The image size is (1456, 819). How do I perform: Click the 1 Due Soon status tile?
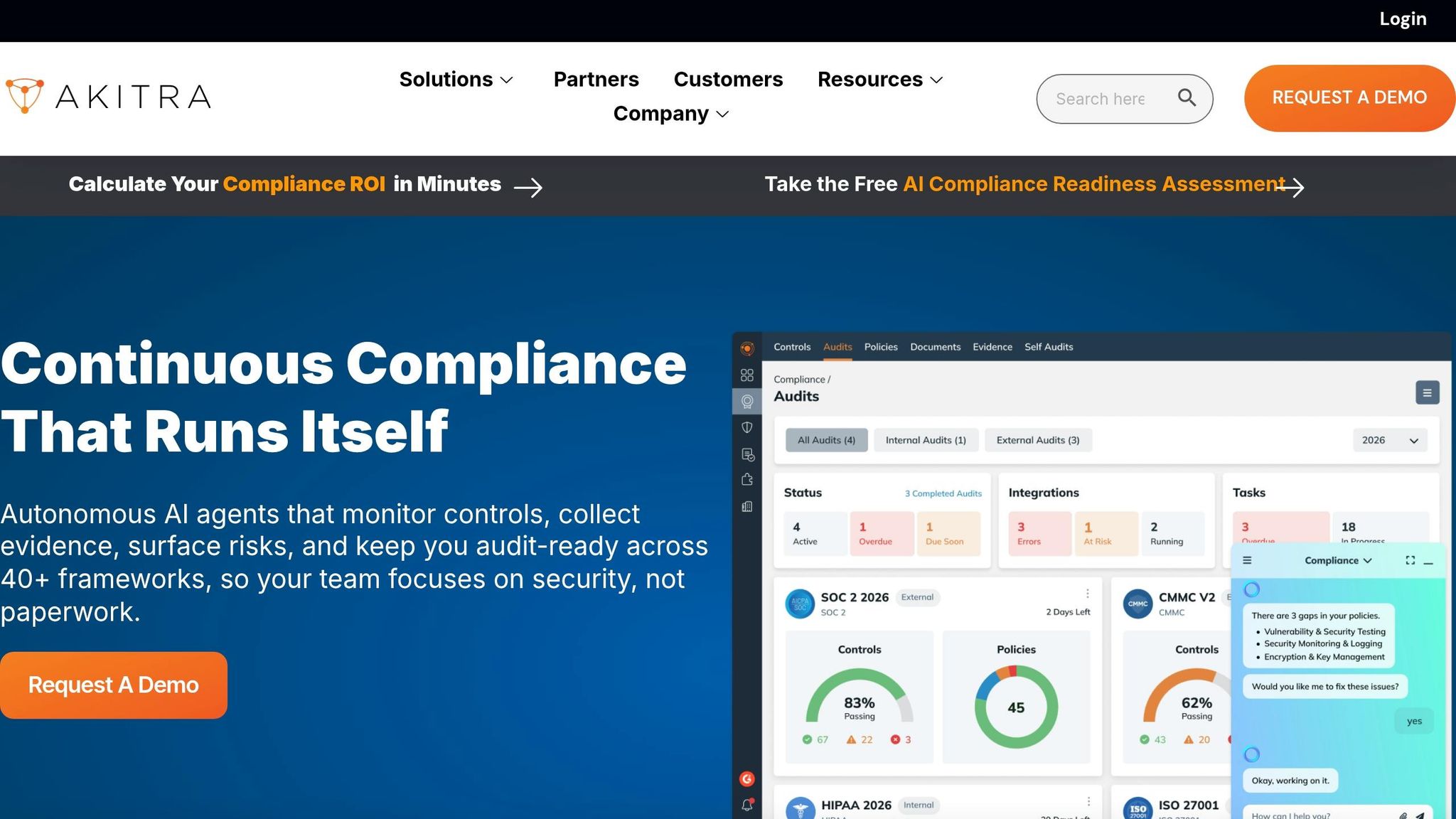(x=948, y=533)
